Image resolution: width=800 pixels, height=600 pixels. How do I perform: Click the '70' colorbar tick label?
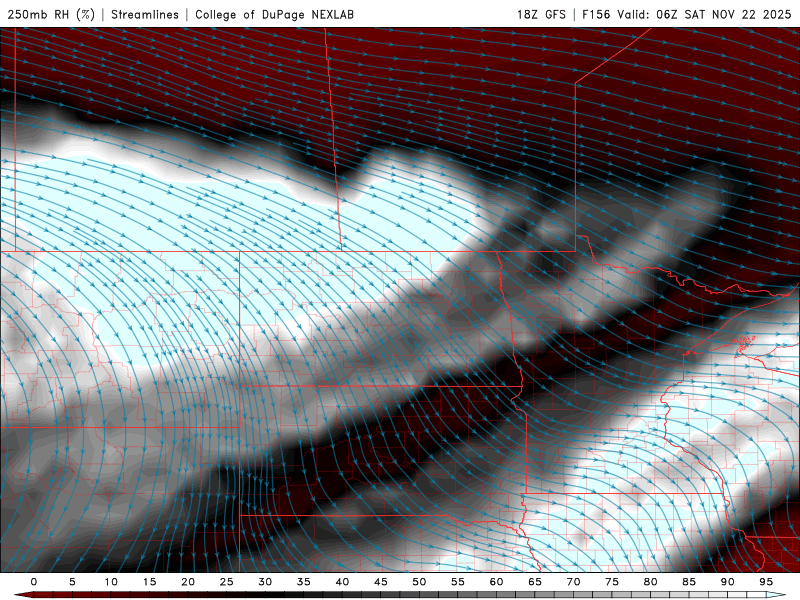573,582
